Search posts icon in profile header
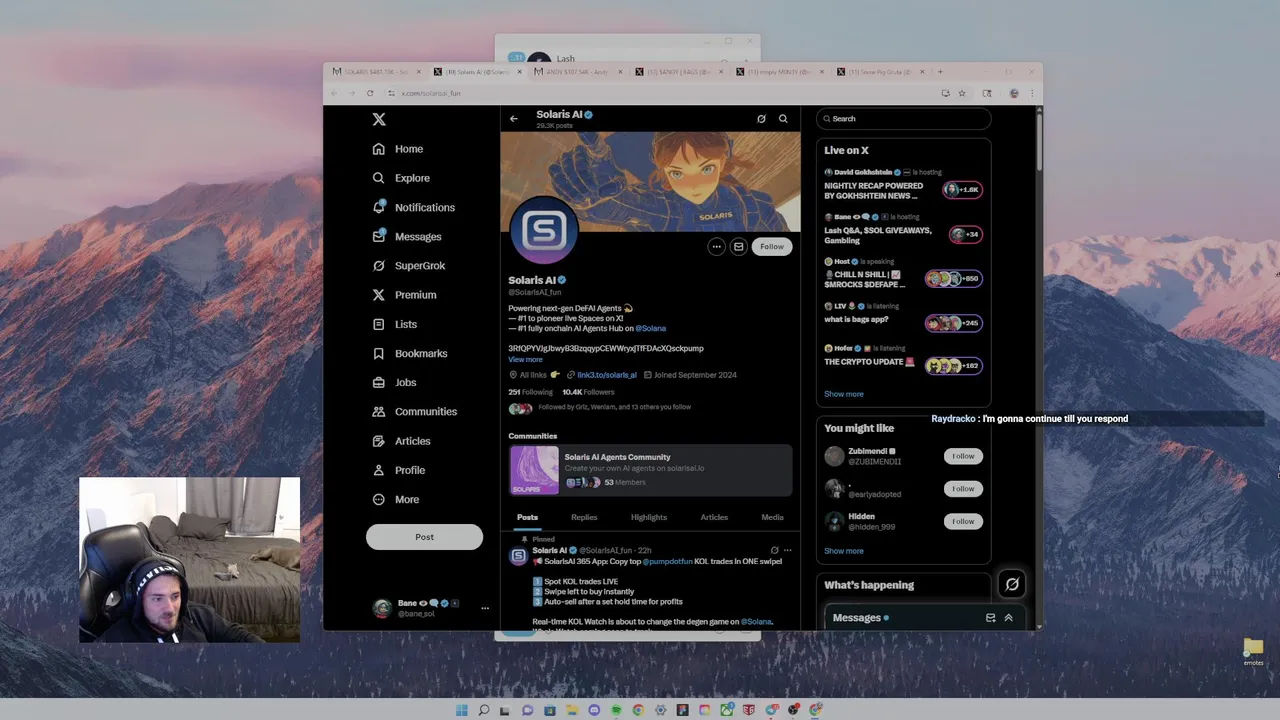 783,119
